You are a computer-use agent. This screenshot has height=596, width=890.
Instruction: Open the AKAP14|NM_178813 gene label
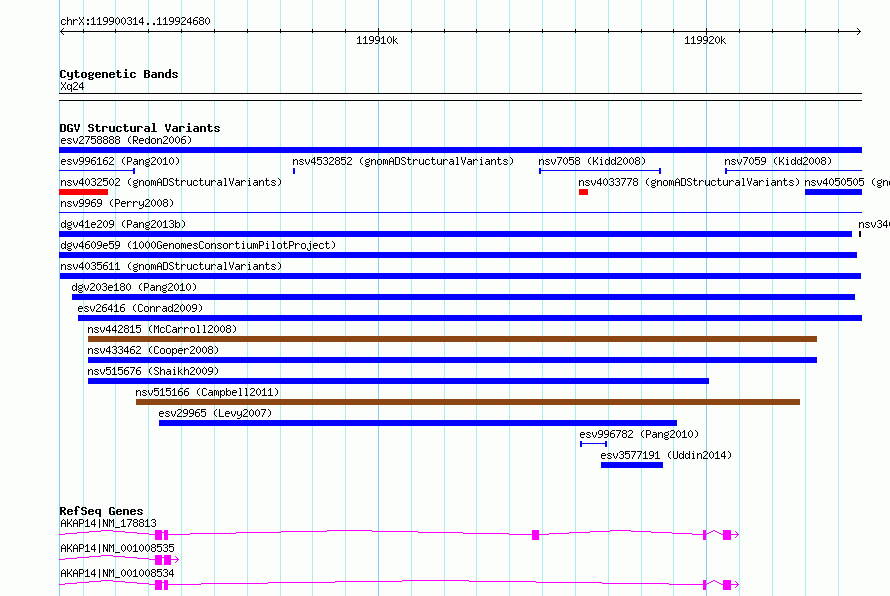coord(108,523)
